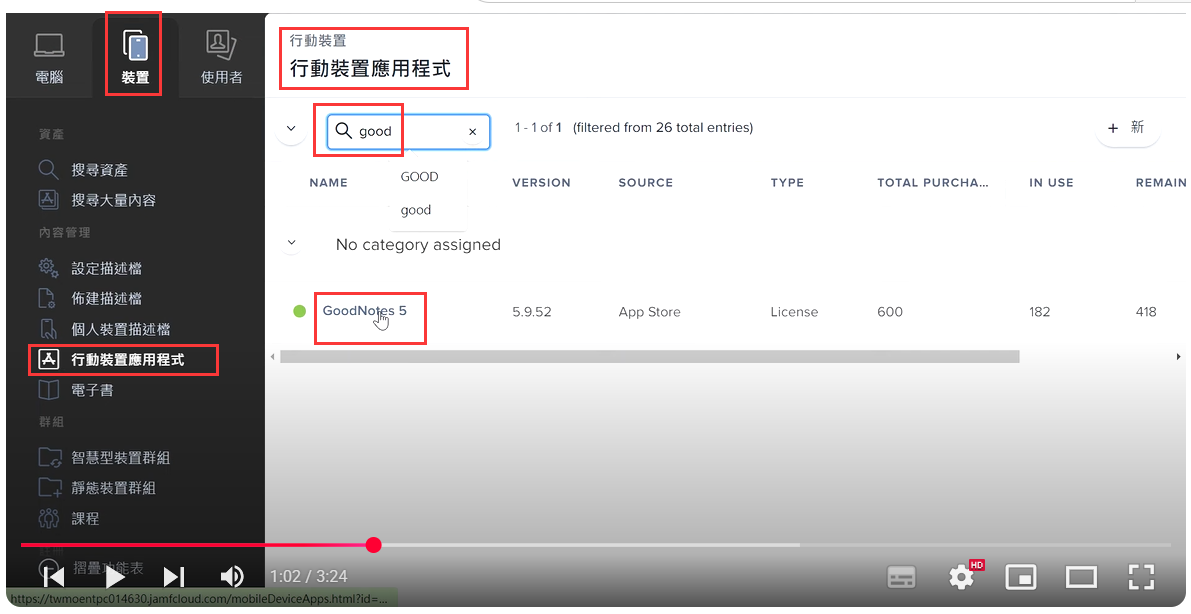Play the video
Image resolution: width=1191 pixels, height=614 pixels.
[115, 577]
